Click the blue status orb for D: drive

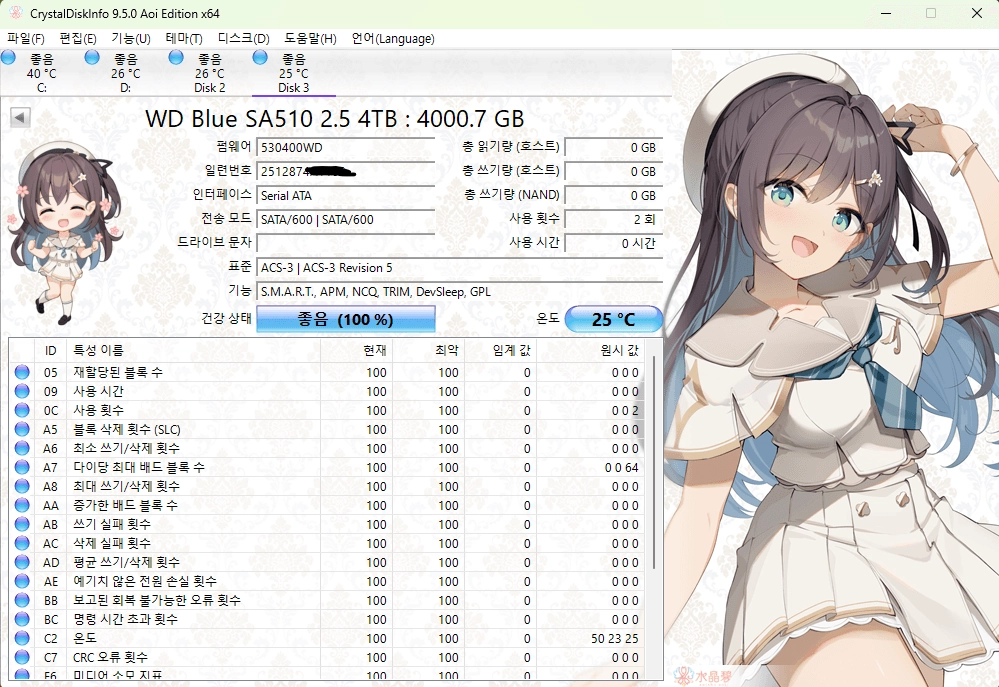point(92,57)
